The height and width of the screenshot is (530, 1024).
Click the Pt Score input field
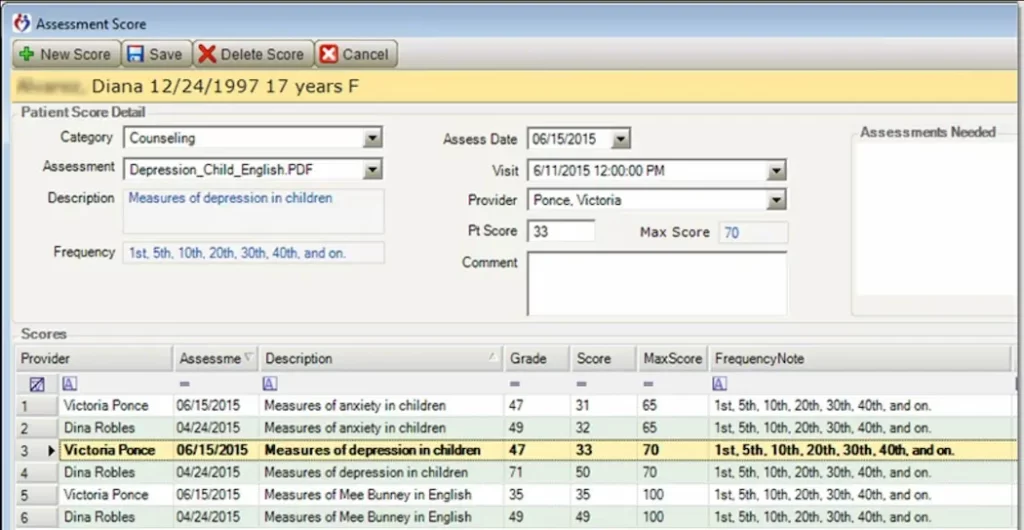[x=561, y=231]
